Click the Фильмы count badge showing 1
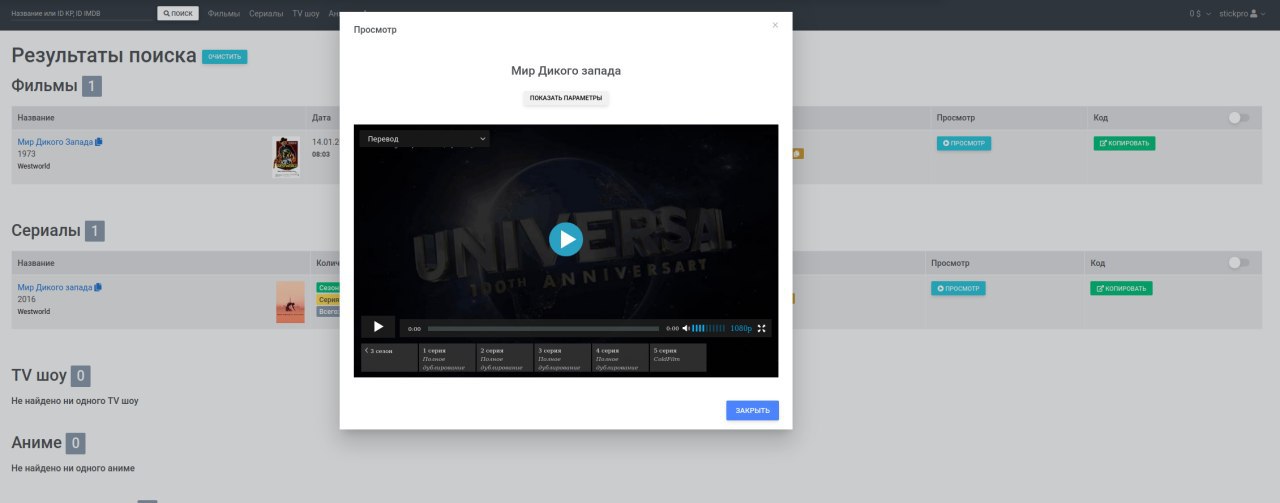Image resolution: width=1280 pixels, height=503 pixels. point(92,86)
